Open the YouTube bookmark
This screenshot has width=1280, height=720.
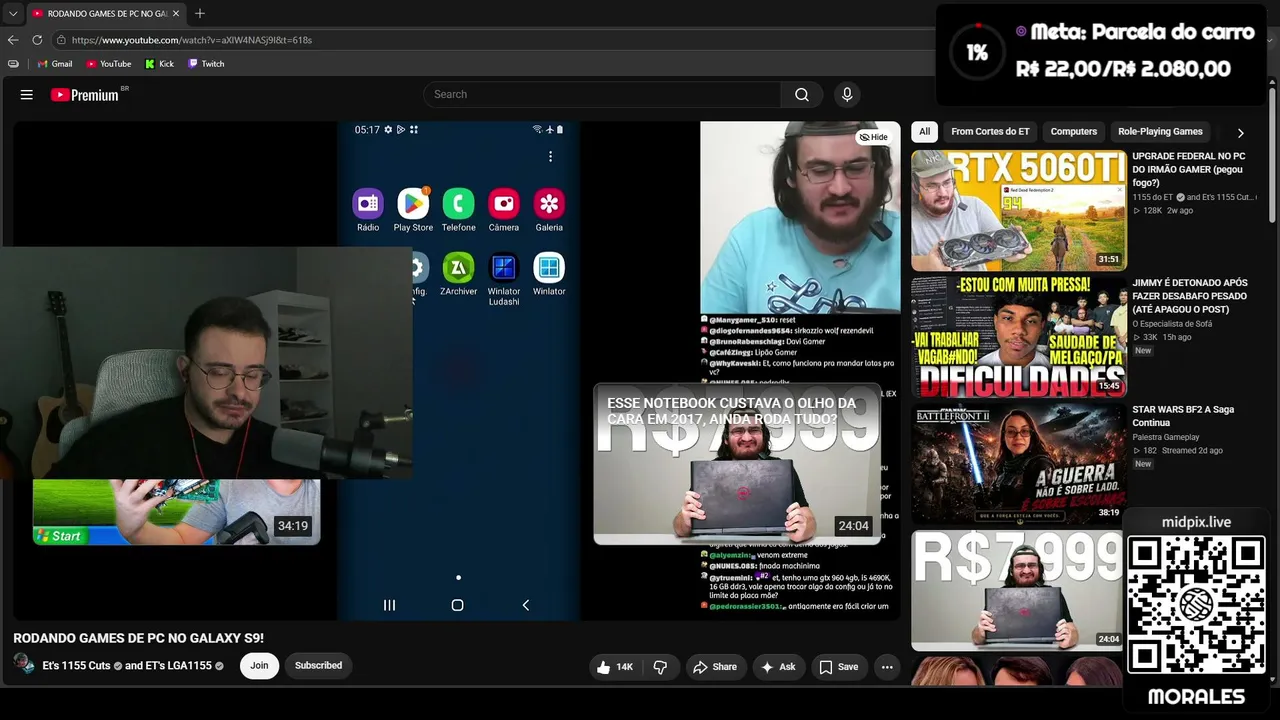point(109,64)
